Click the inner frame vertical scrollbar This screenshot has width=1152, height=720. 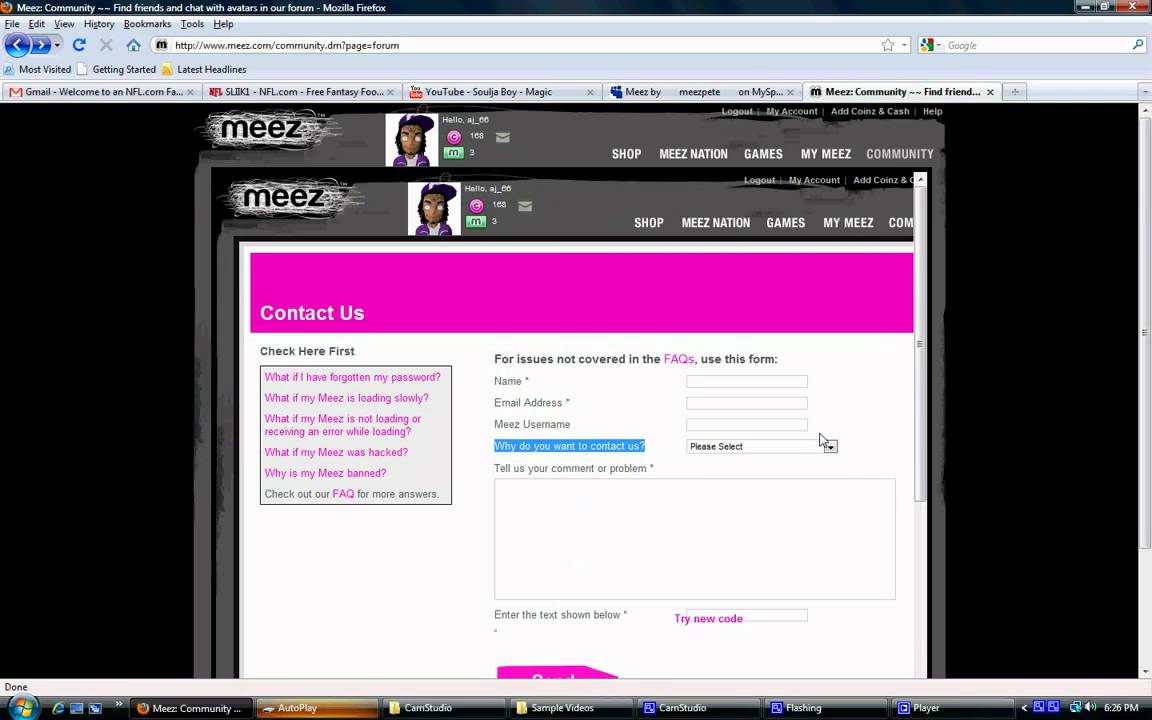(x=920, y=425)
